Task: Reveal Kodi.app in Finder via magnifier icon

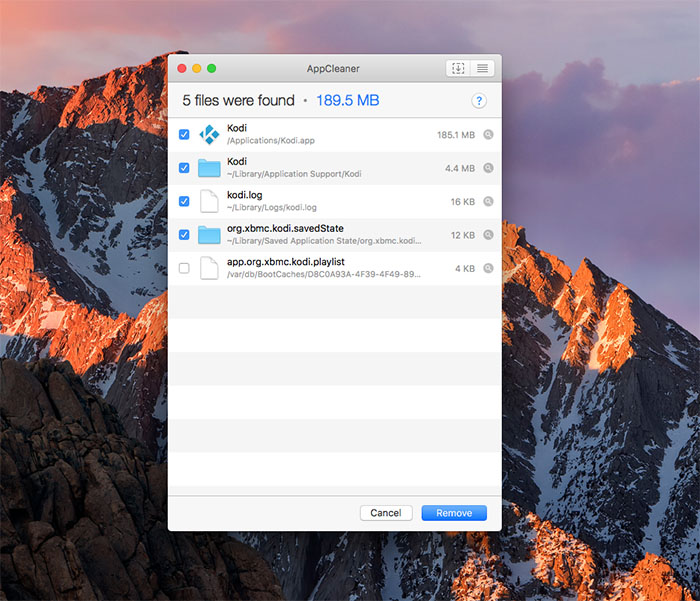Action: [488, 134]
